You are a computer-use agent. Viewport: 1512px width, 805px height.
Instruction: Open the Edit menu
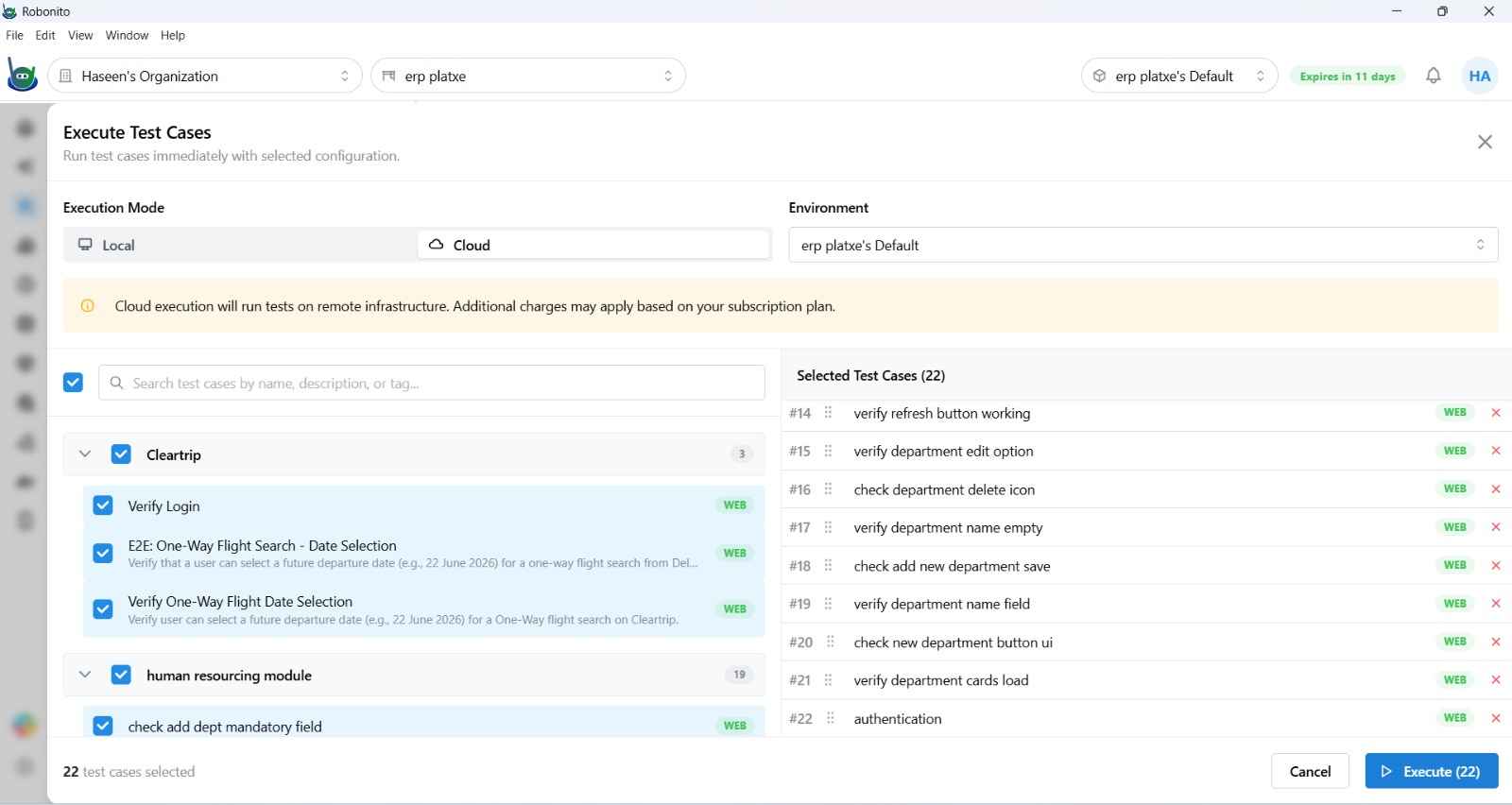[45, 35]
